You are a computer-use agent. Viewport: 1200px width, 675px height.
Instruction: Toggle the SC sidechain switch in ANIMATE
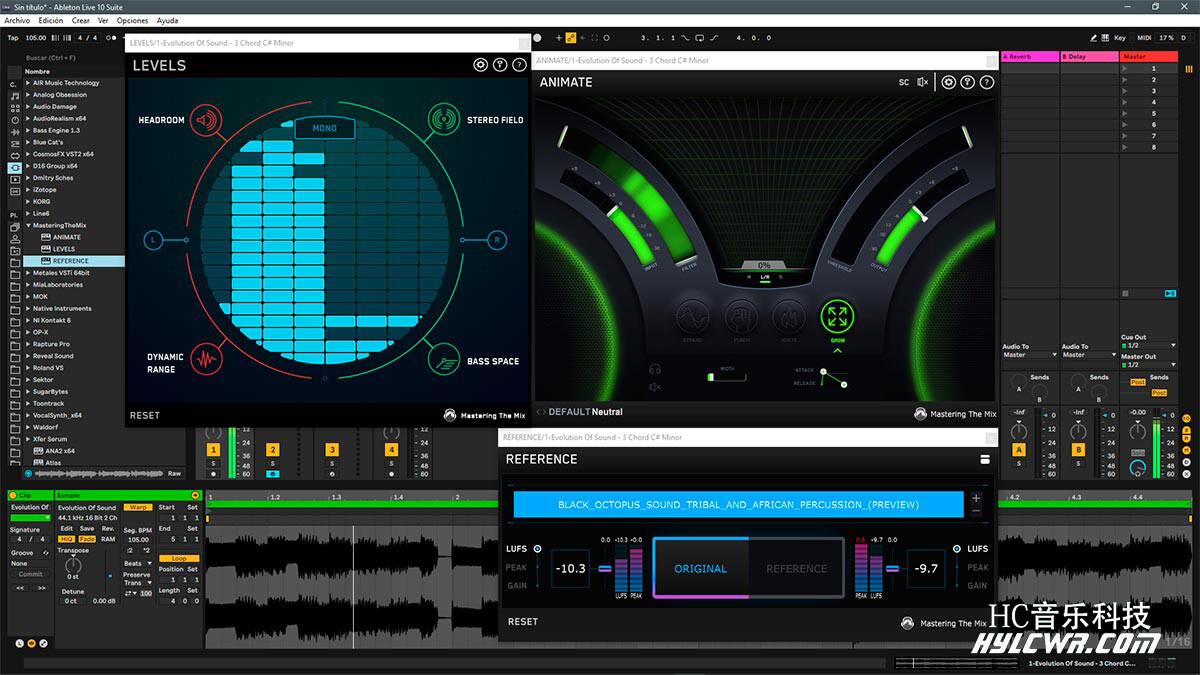(x=904, y=82)
